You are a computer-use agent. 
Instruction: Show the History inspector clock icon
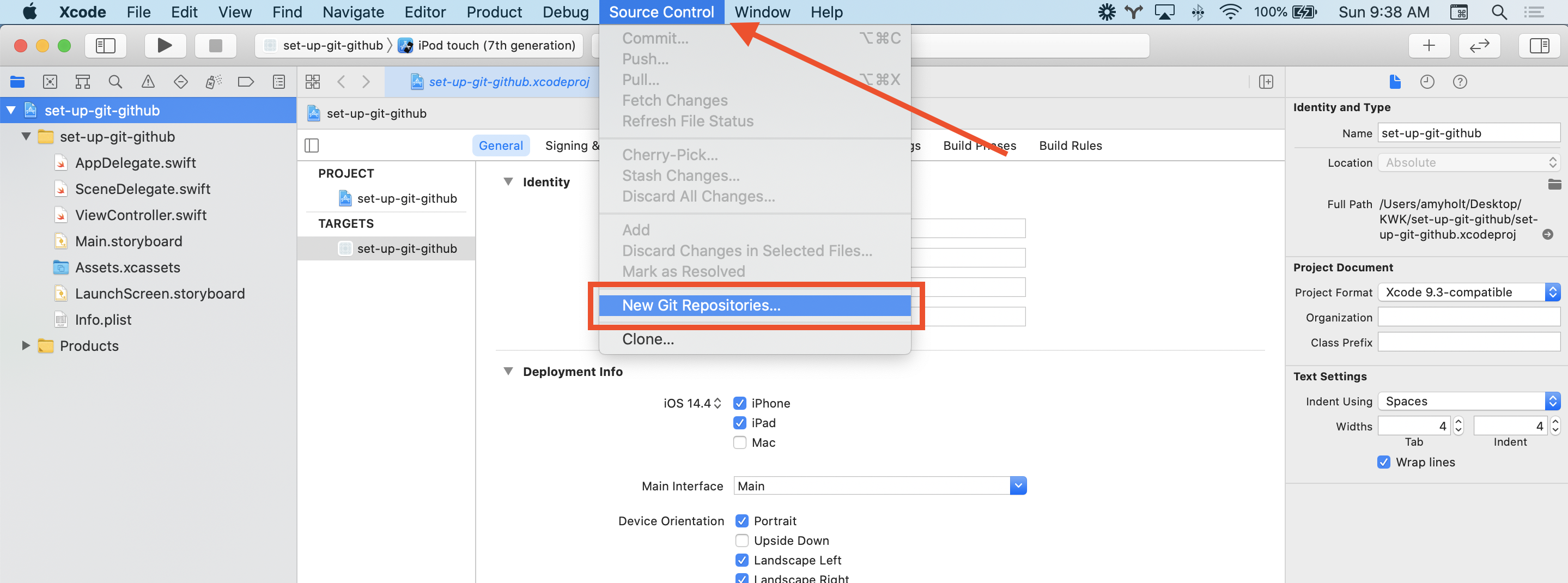(1427, 82)
